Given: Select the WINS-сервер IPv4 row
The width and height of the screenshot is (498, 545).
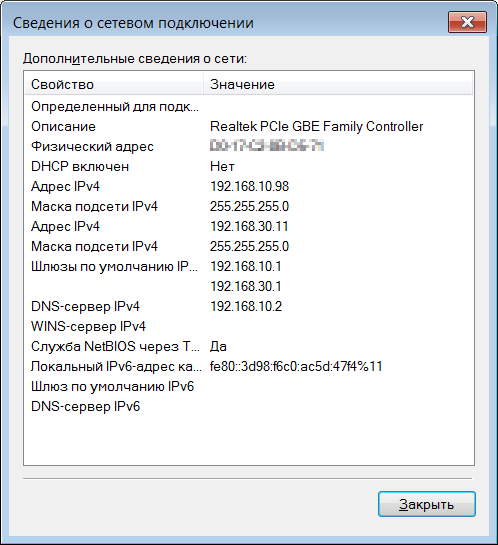Looking at the screenshot, I should click(249, 326).
